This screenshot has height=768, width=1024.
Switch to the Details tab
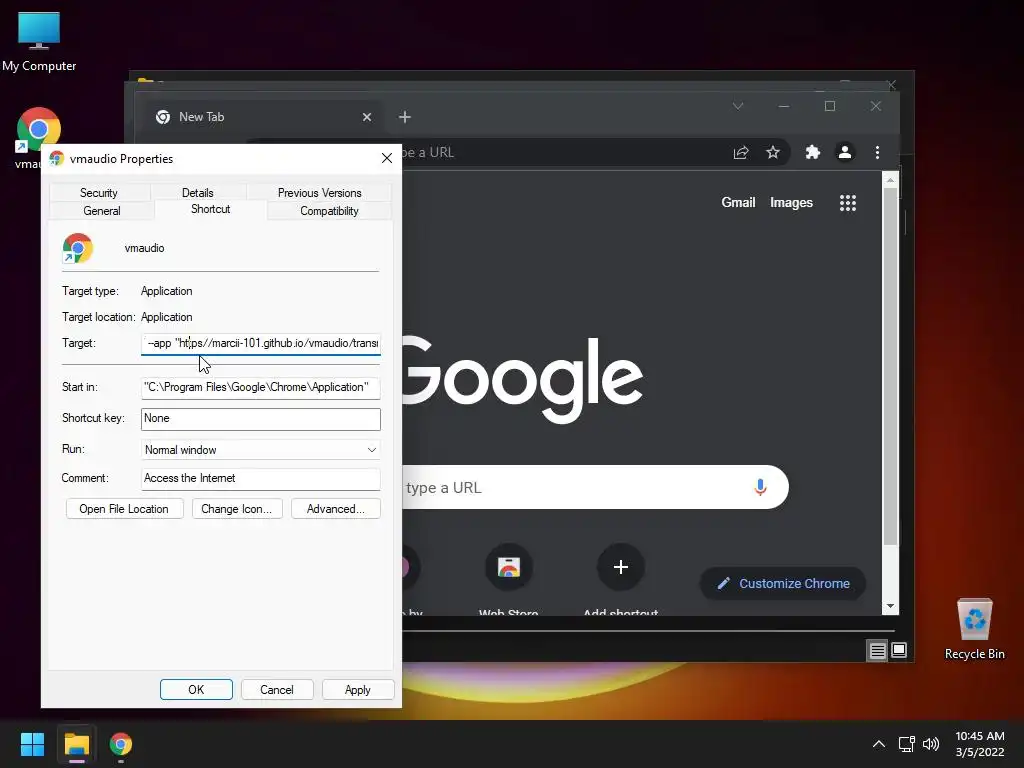click(197, 193)
